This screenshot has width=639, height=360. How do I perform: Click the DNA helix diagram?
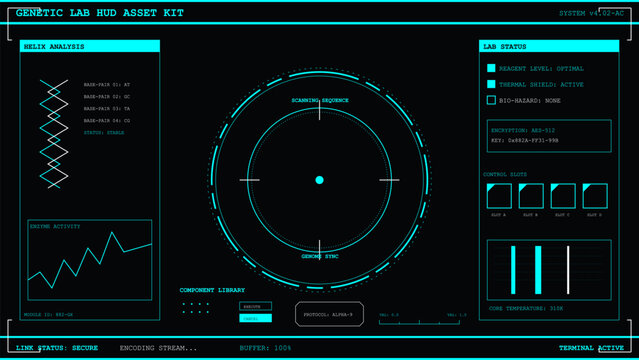pyautogui.click(x=54, y=134)
